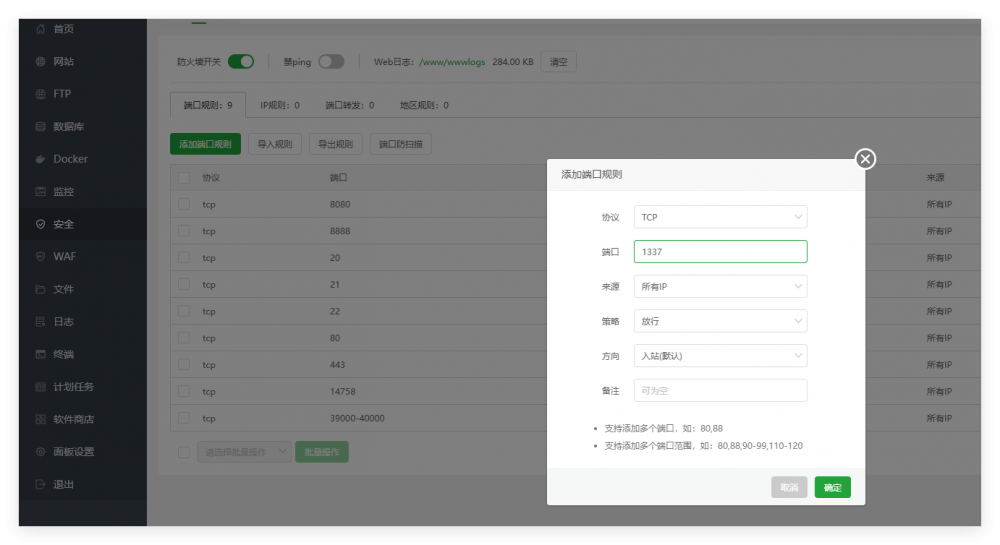Click the Docker icon in sidebar
The height and width of the screenshot is (545, 1000).
pos(40,159)
